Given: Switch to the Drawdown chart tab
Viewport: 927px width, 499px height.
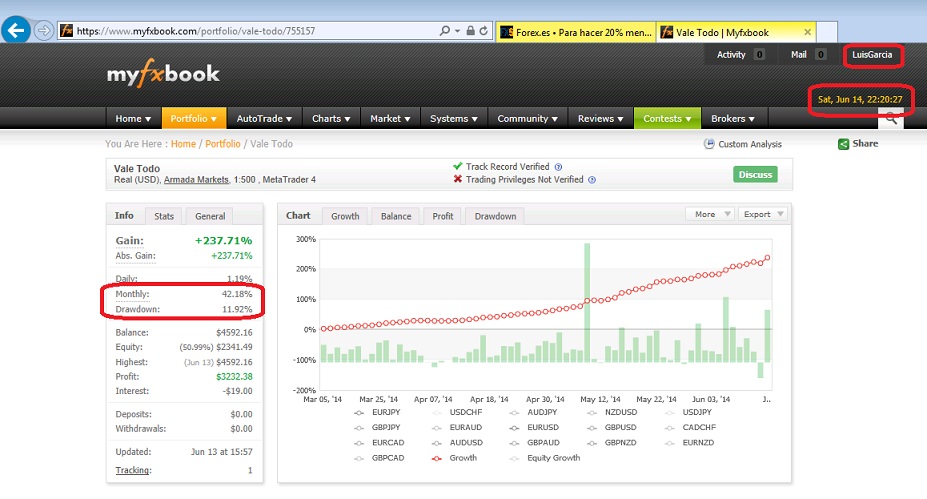Looking at the screenshot, I should pos(495,216).
